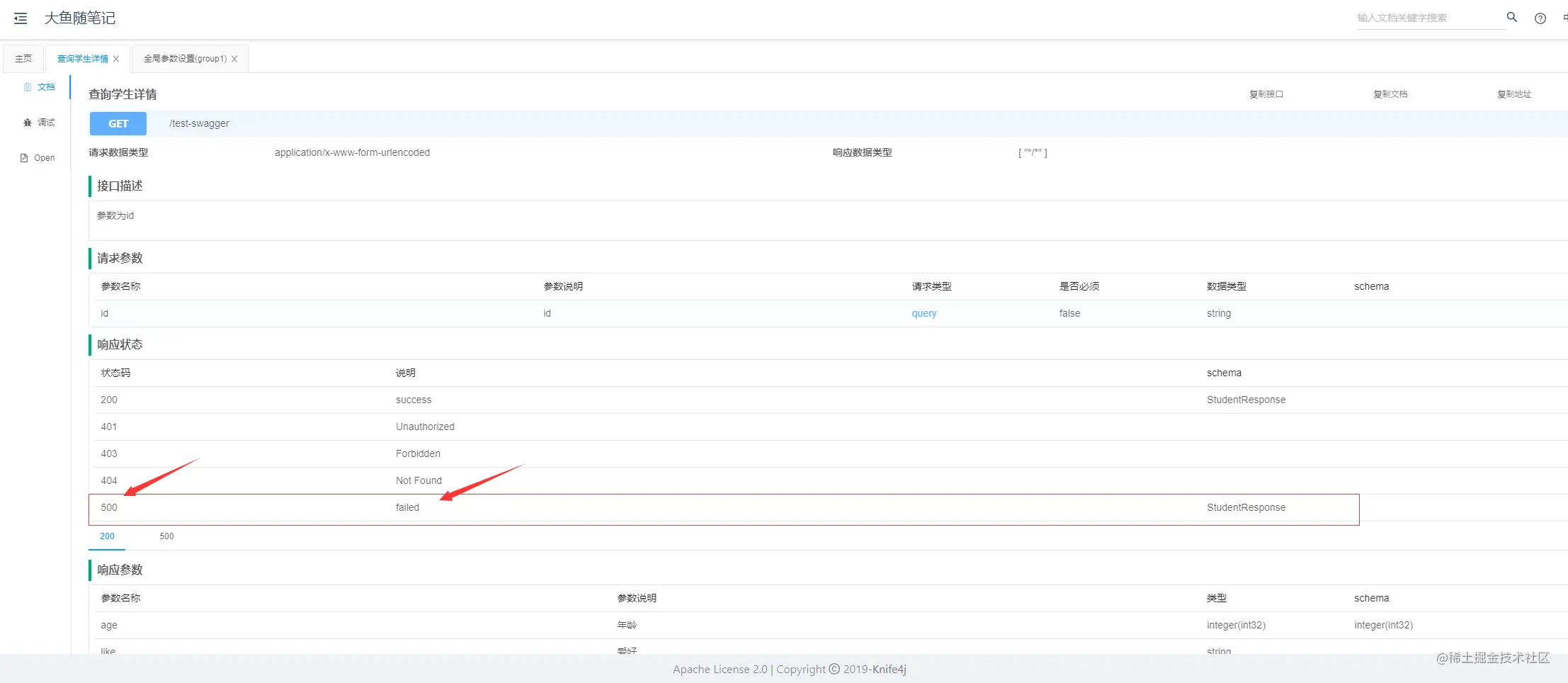Image resolution: width=1568 pixels, height=683 pixels.
Task: Open the 调试 debug side tab
Action: point(39,123)
